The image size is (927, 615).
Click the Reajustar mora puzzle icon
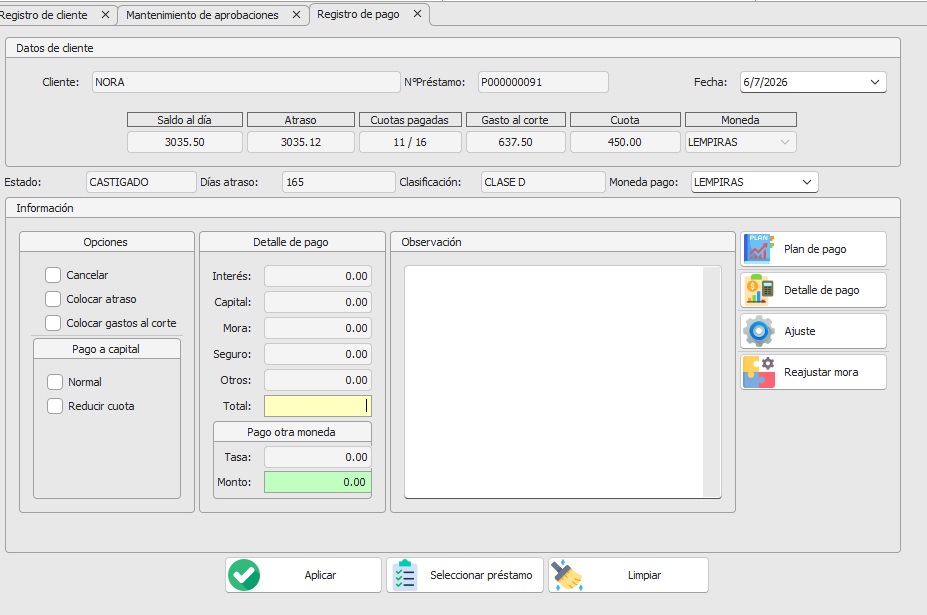click(x=759, y=372)
